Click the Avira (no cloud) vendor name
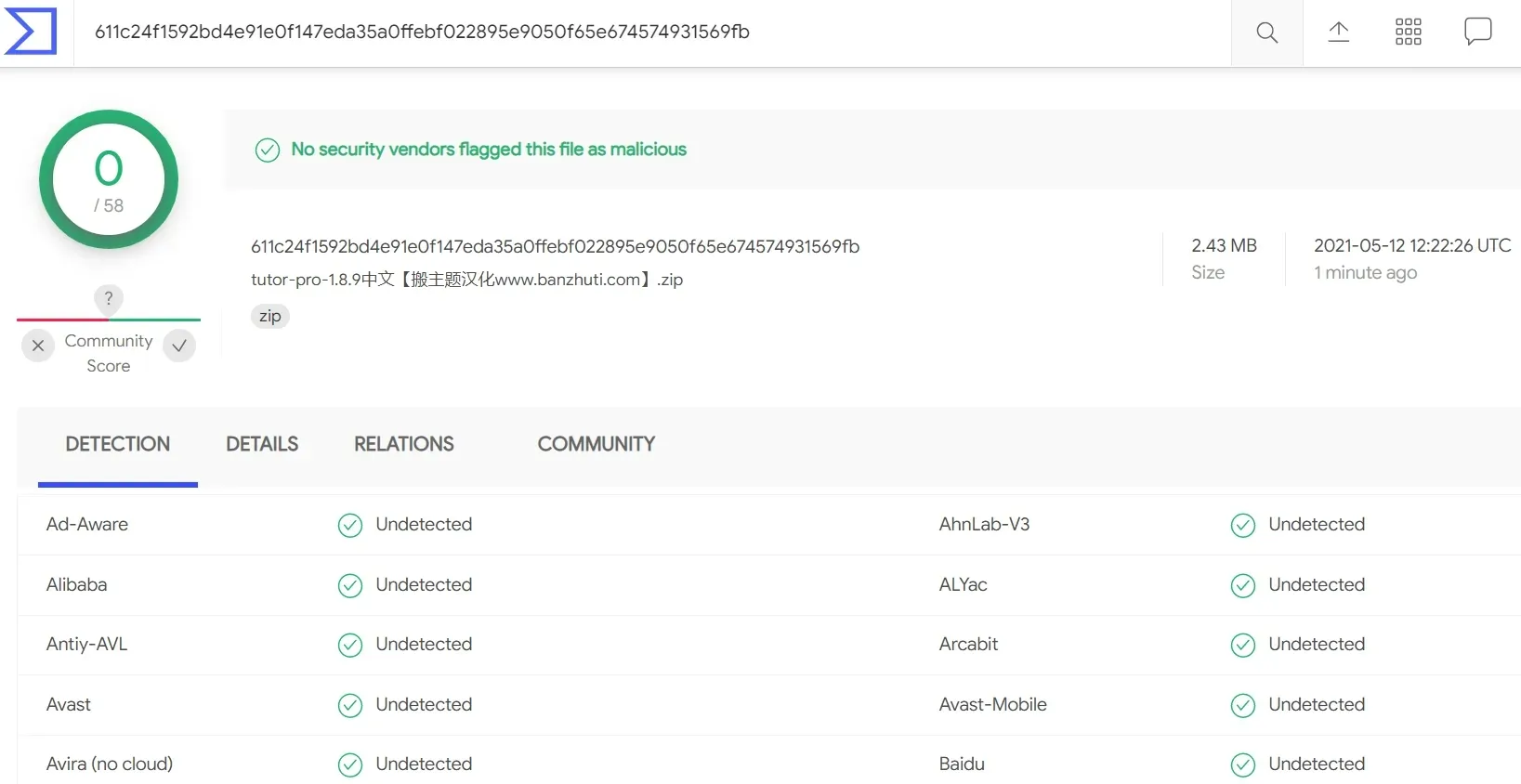The image size is (1521, 784). click(x=110, y=764)
